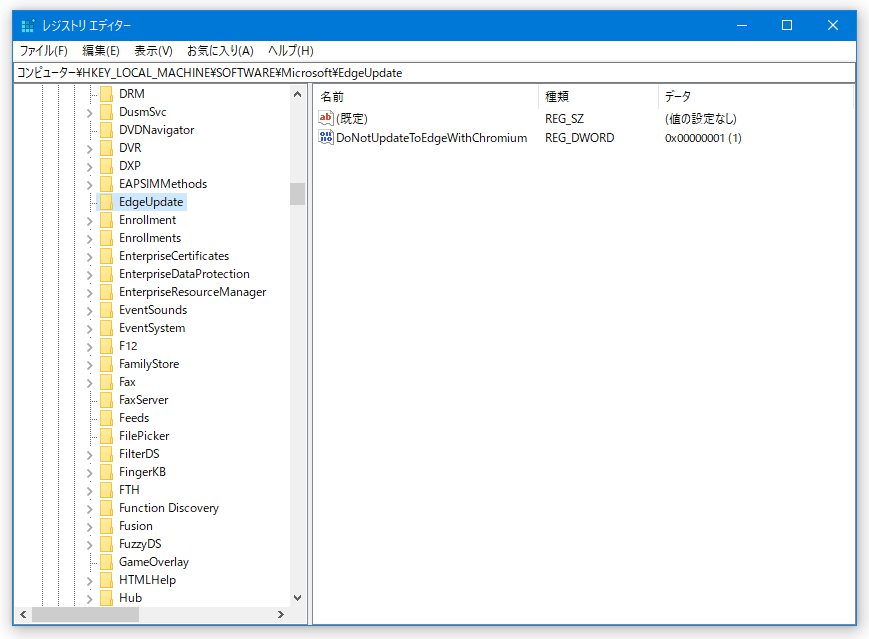The image size is (869, 639).
Task: Sort by the データ column header
Action: [x=756, y=96]
